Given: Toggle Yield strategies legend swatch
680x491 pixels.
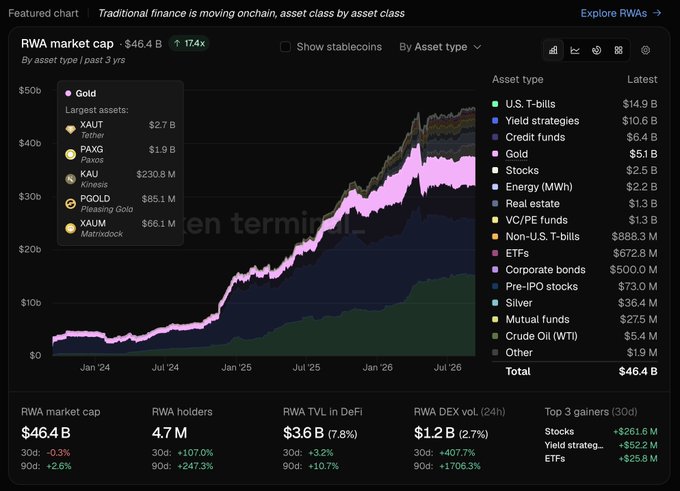Looking at the screenshot, I should [495, 120].
